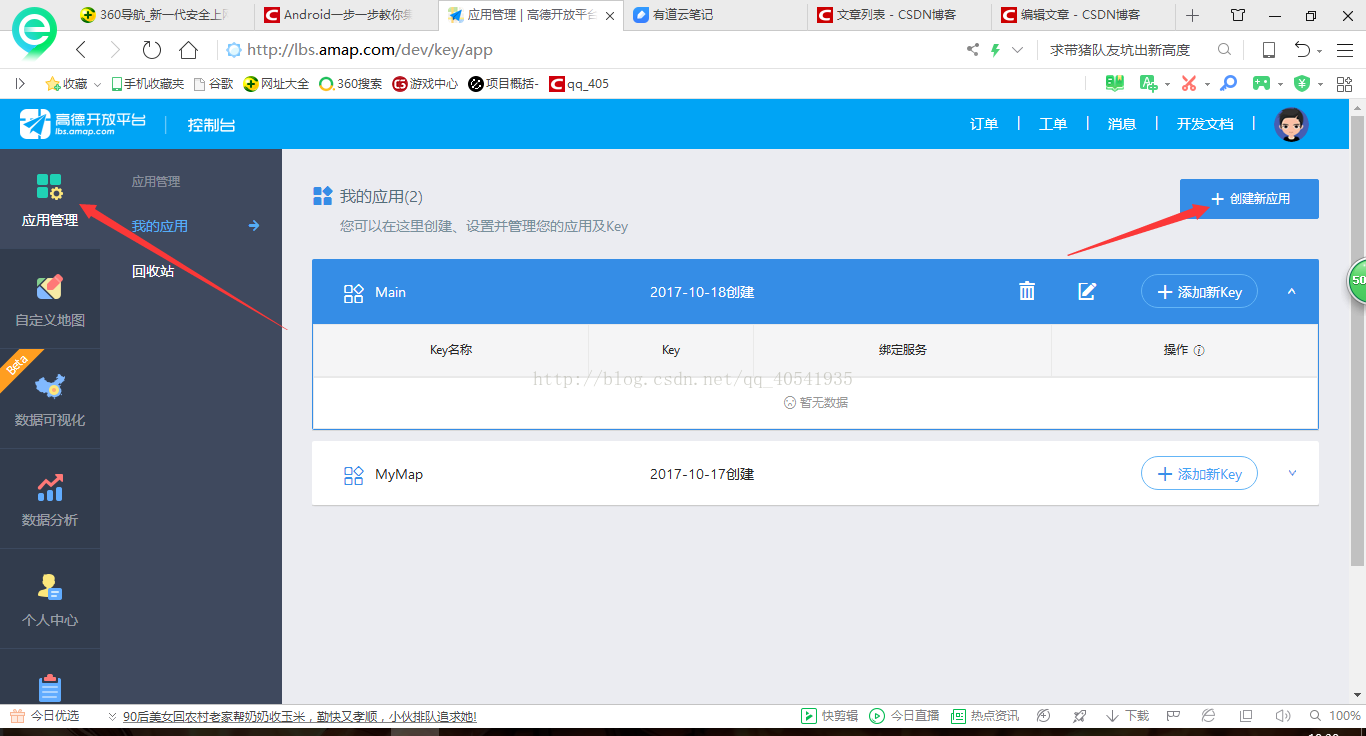This screenshot has width=1366, height=736.
Task: Click the 高德开放平台 logo
Action: pos(82,124)
